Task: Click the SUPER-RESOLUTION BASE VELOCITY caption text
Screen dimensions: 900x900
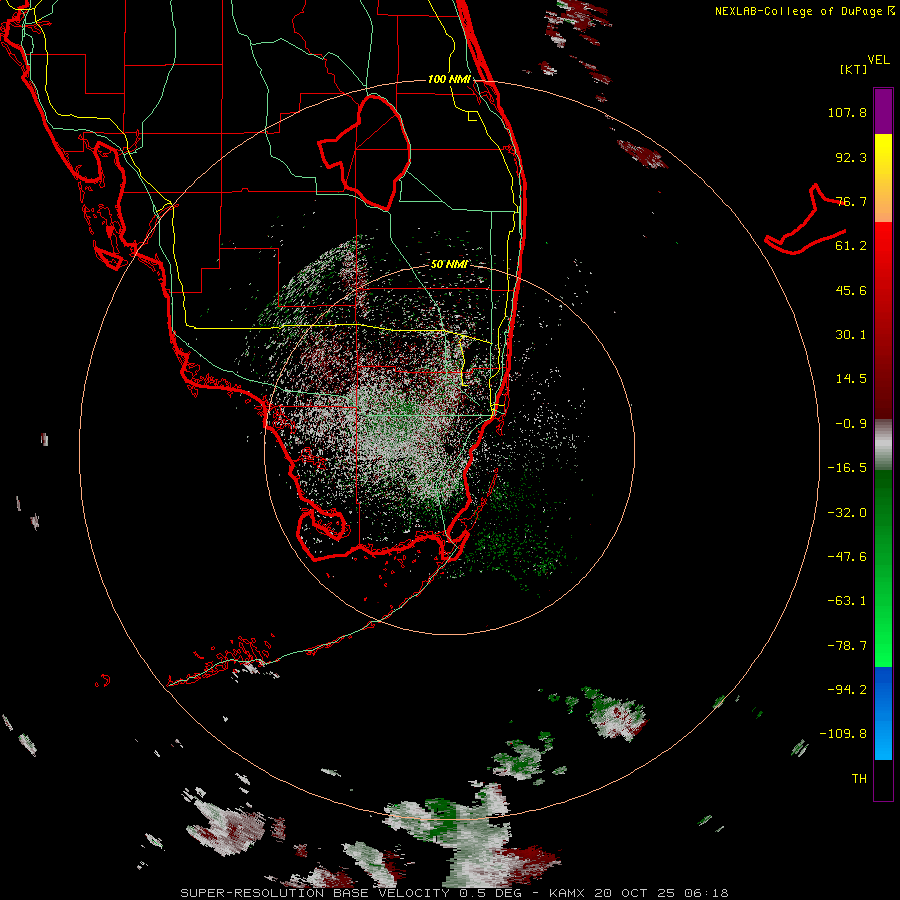Action: 315,893
